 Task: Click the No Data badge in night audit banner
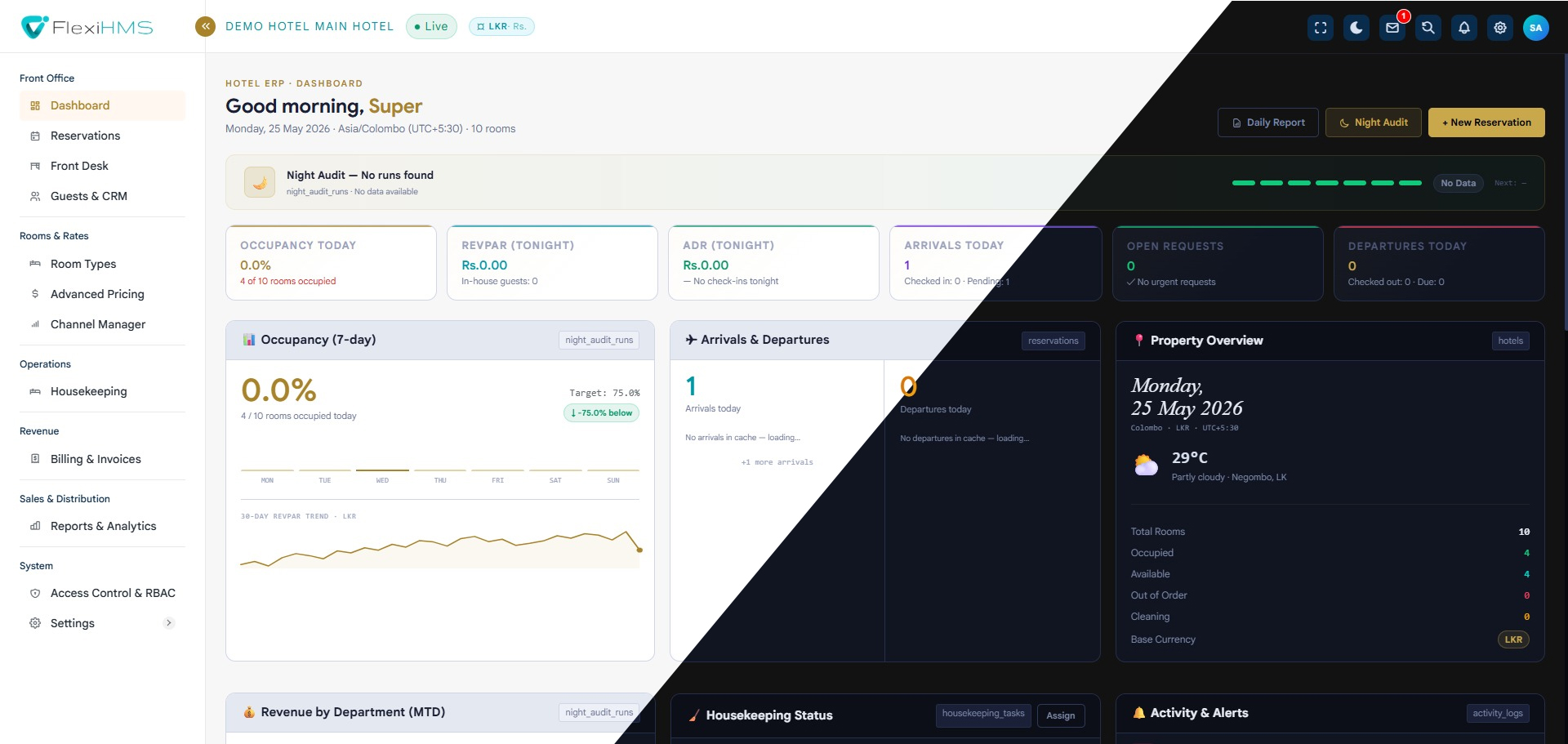coord(1458,183)
